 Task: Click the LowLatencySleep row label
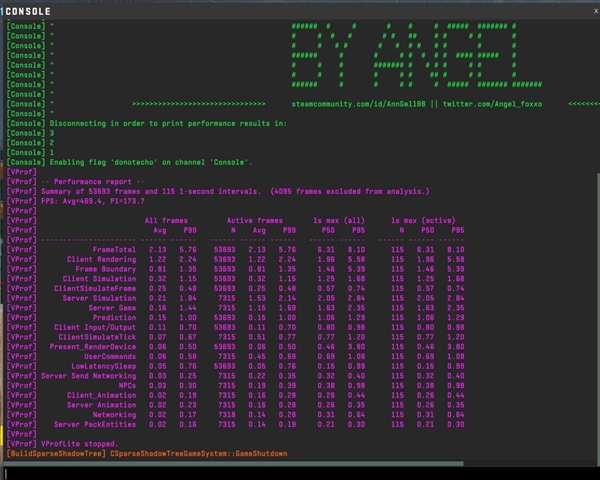103,366
